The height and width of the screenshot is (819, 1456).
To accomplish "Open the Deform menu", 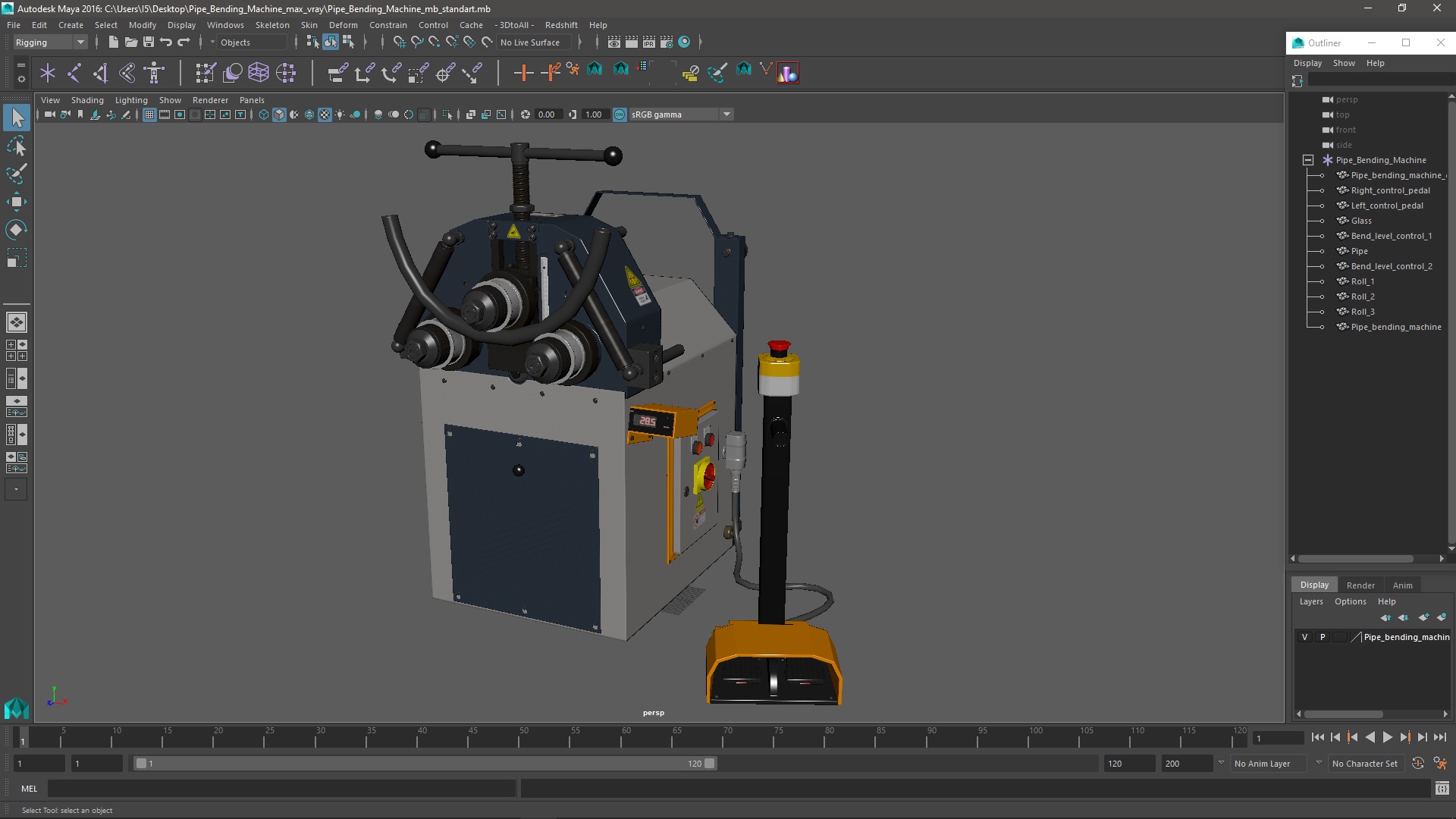I will point(343,25).
